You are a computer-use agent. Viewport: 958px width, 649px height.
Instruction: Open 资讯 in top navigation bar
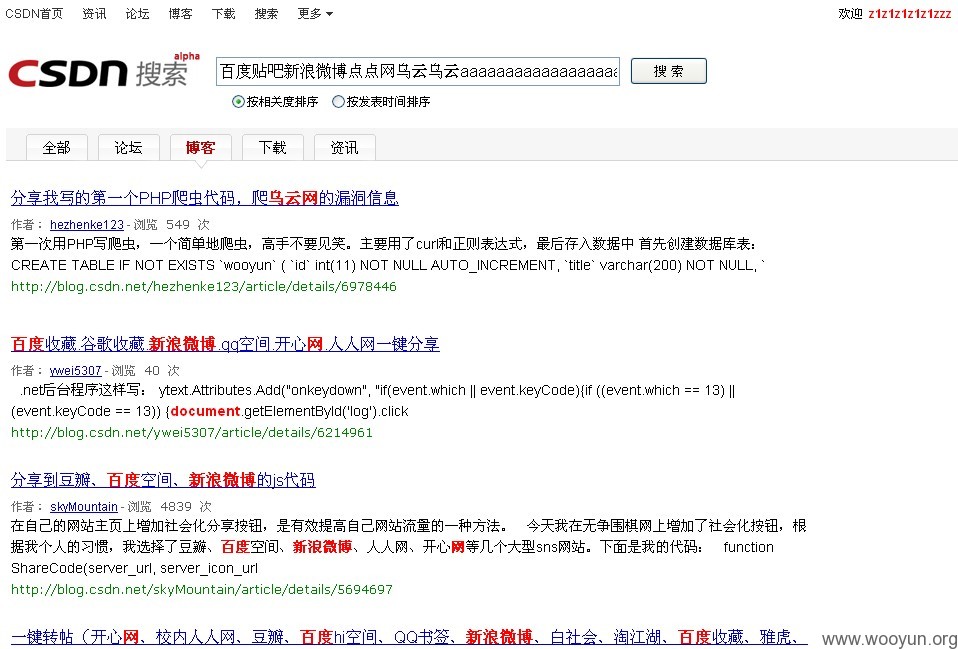click(x=94, y=13)
